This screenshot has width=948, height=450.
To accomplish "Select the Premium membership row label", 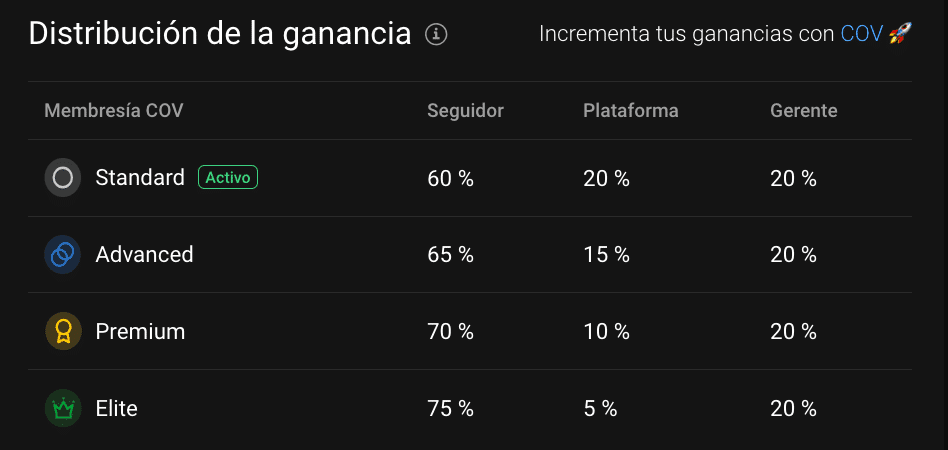I will (140, 331).
